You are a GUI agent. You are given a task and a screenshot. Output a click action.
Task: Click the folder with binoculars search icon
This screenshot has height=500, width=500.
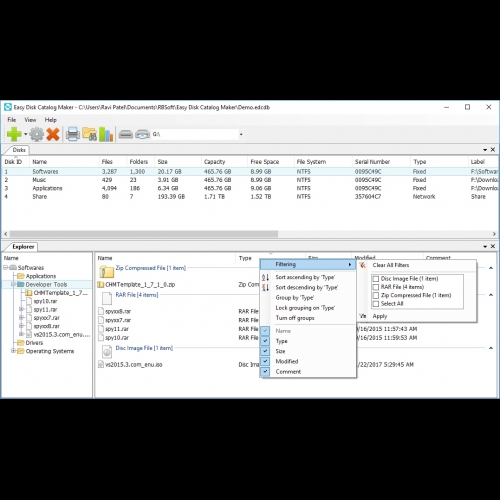click(90, 134)
